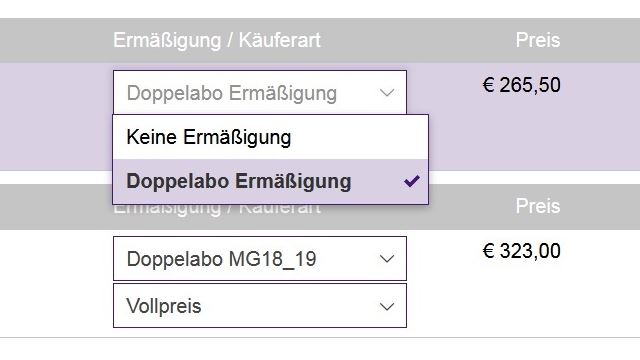Collapse the open Doppelabo Ermäßigung combo box
This screenshot has width=640, height=360.
tap(260, 93)
